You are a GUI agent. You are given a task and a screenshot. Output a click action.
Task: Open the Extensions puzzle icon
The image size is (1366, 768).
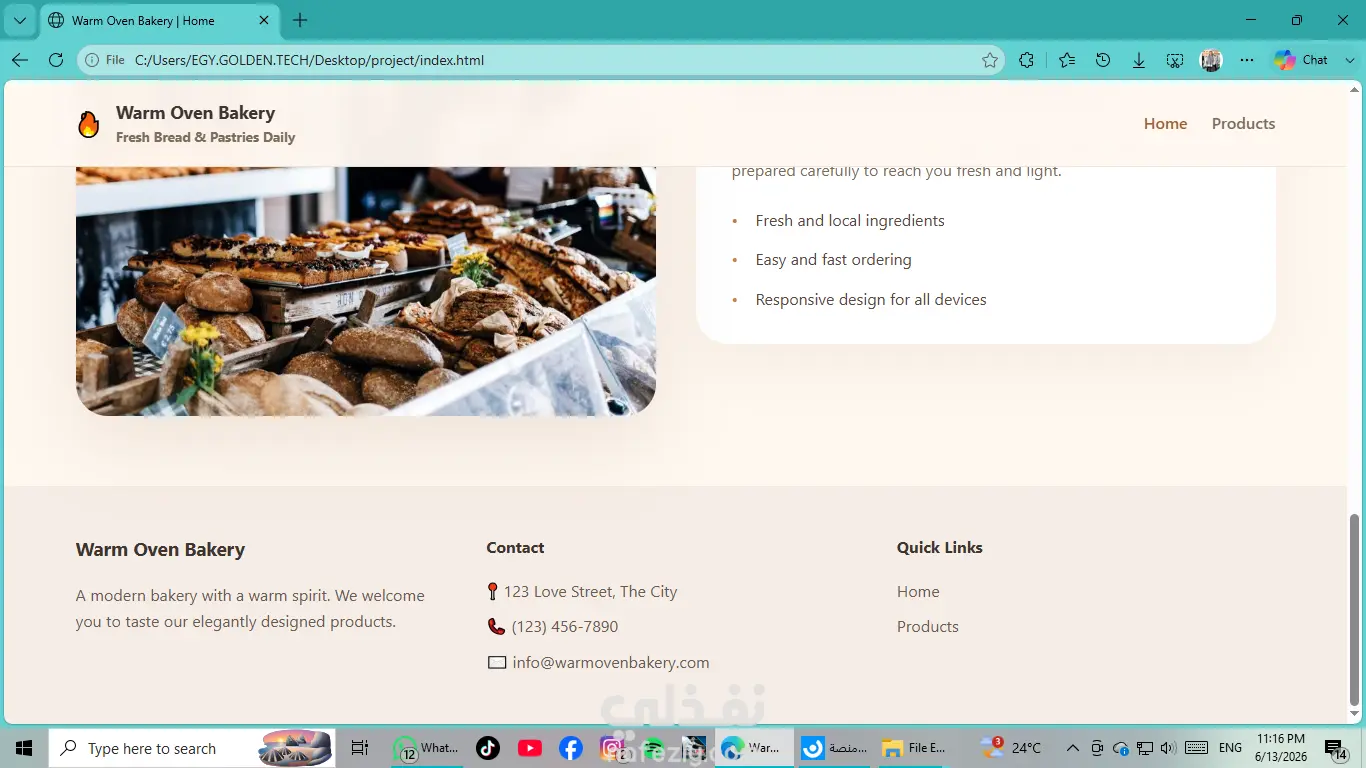(x=1026, y=60)
